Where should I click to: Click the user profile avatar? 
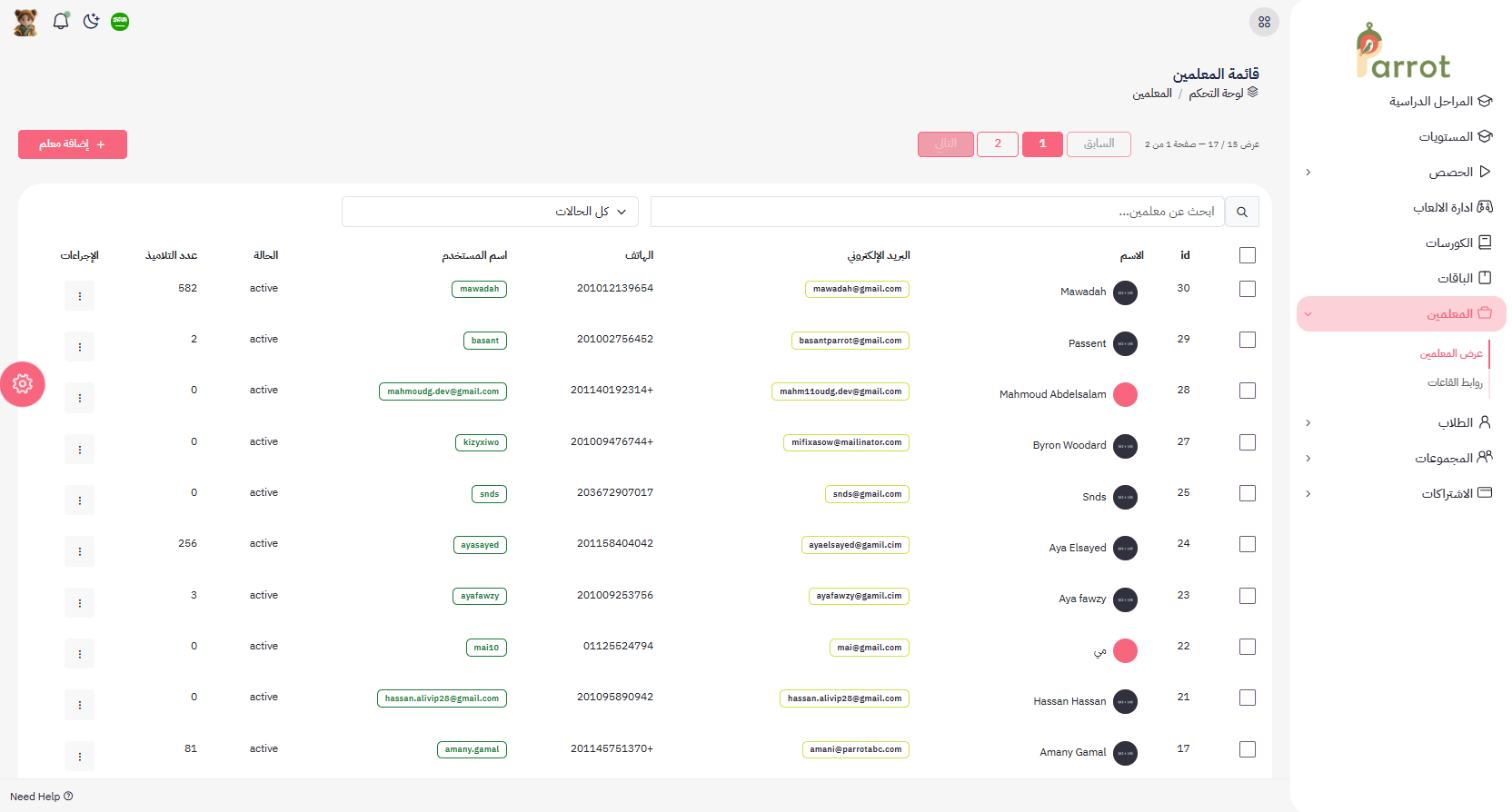(x=25, y=22)
